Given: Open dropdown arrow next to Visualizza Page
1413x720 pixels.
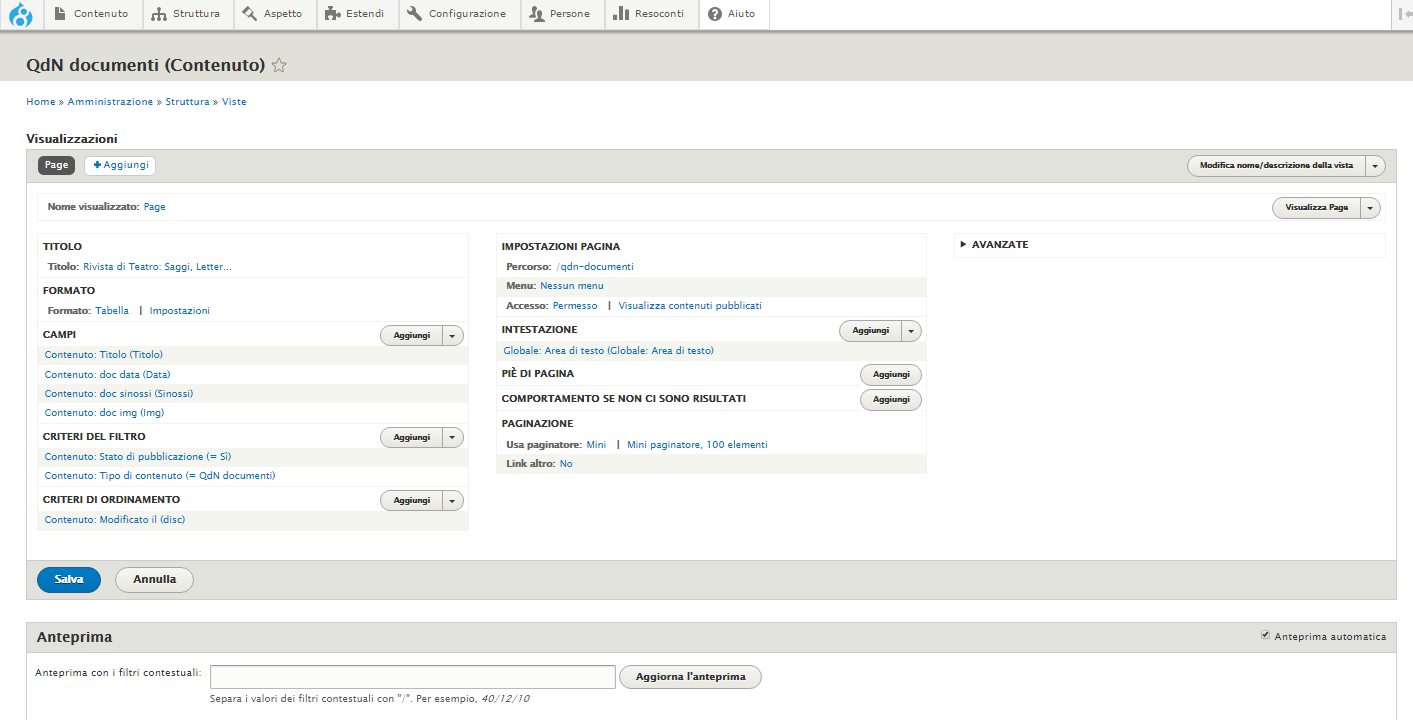Looking at the screenshot, I should (1370, 208).
